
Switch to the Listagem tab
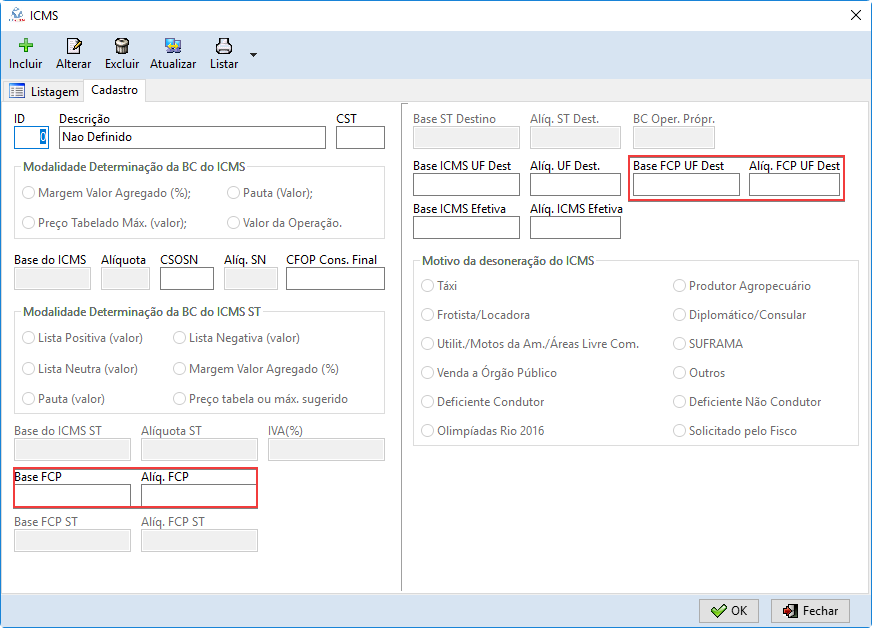[44, 91]
